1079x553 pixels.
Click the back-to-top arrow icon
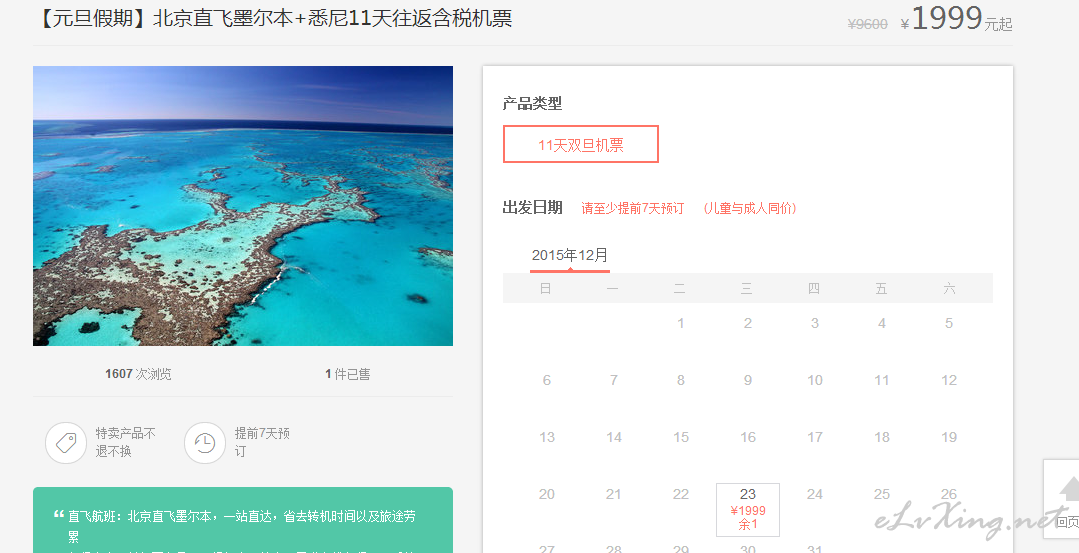coord(1069,490)
